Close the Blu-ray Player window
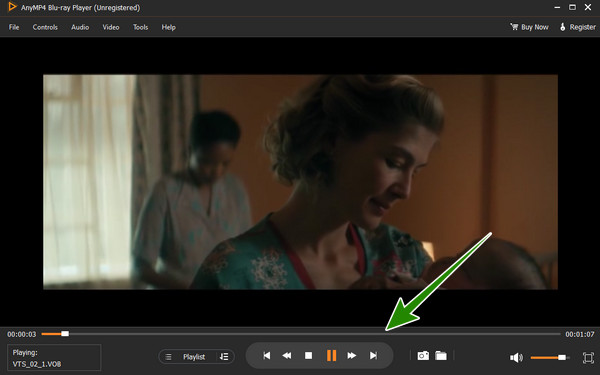 coord(588,7)
